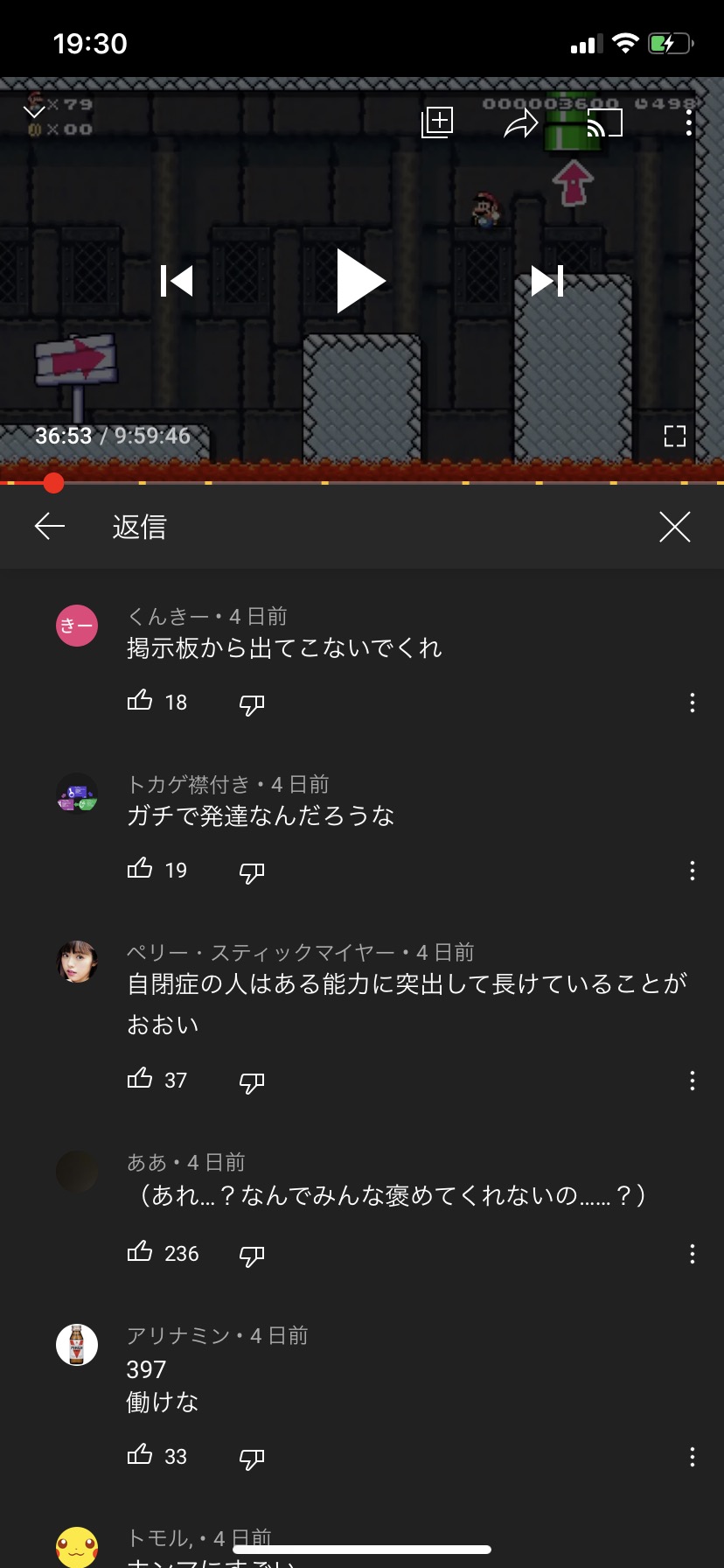Viewport: 724px width, 1568px height.
Task: Open the video player more options
Action: pyautogui.click(x=689, y=123)
